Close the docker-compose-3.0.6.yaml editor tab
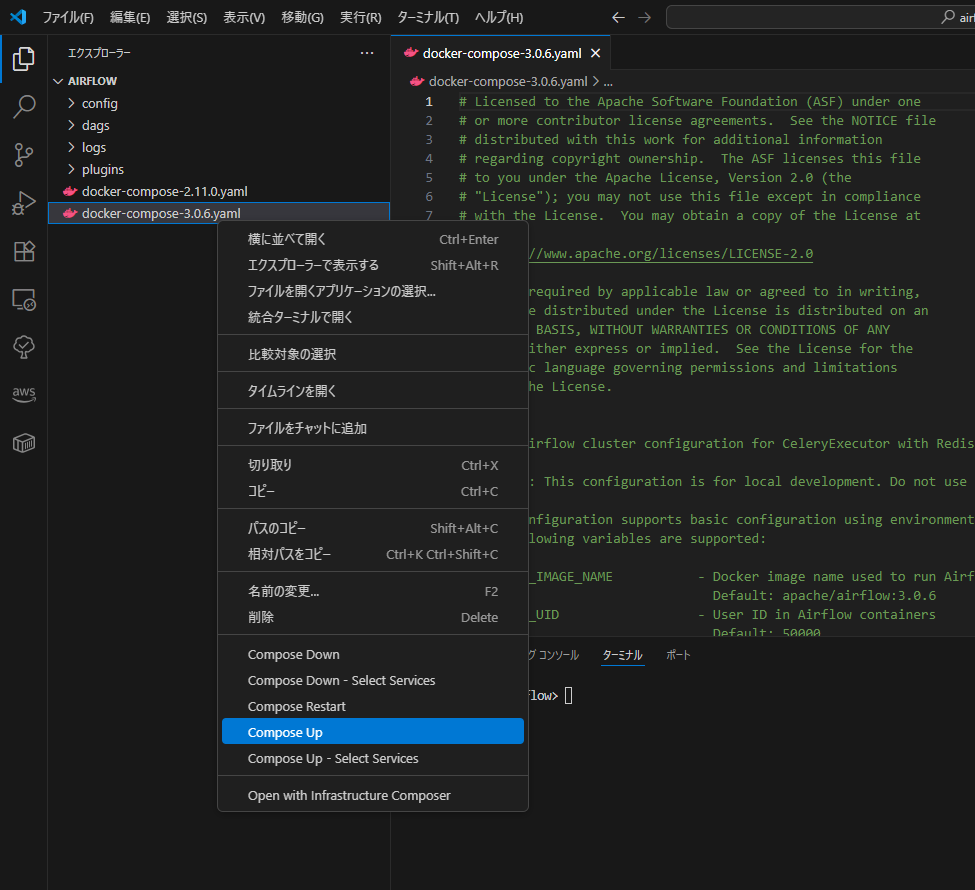Image resolution: width=975 pixels, height=890 pixels. pyautogui.click(x=596, y=53)
